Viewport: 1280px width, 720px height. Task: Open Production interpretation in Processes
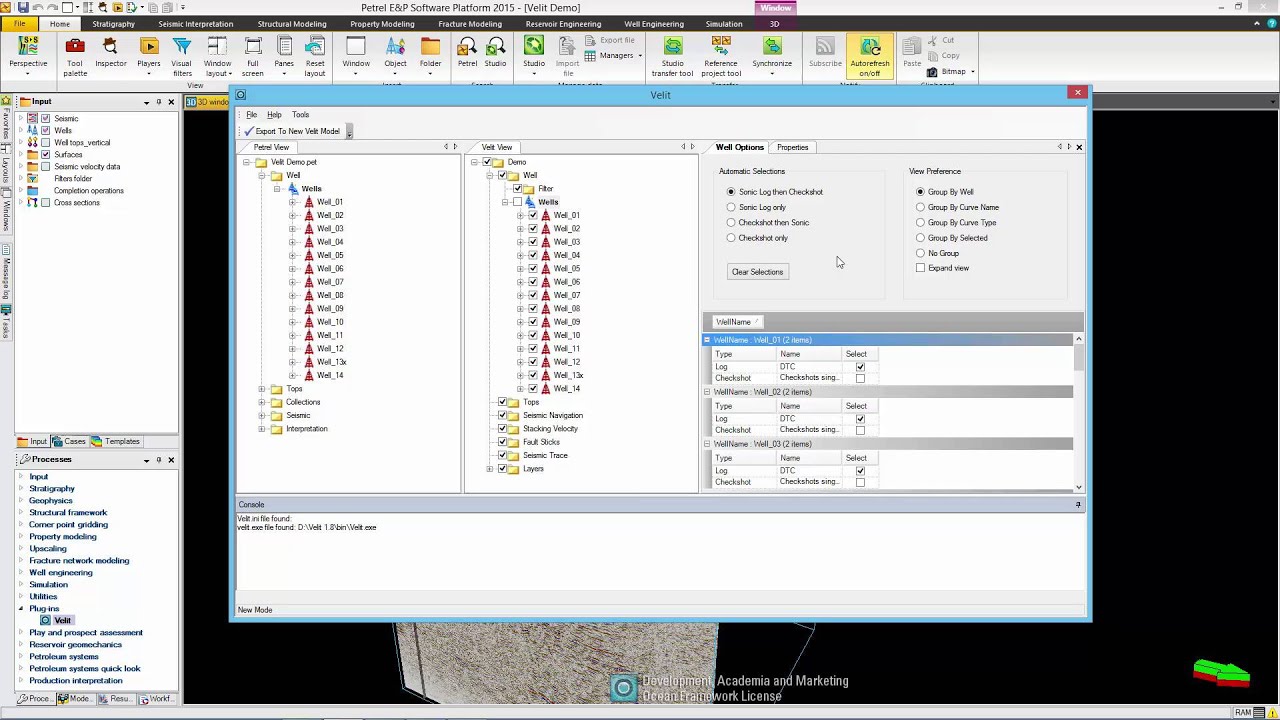(x=76, y=681)
